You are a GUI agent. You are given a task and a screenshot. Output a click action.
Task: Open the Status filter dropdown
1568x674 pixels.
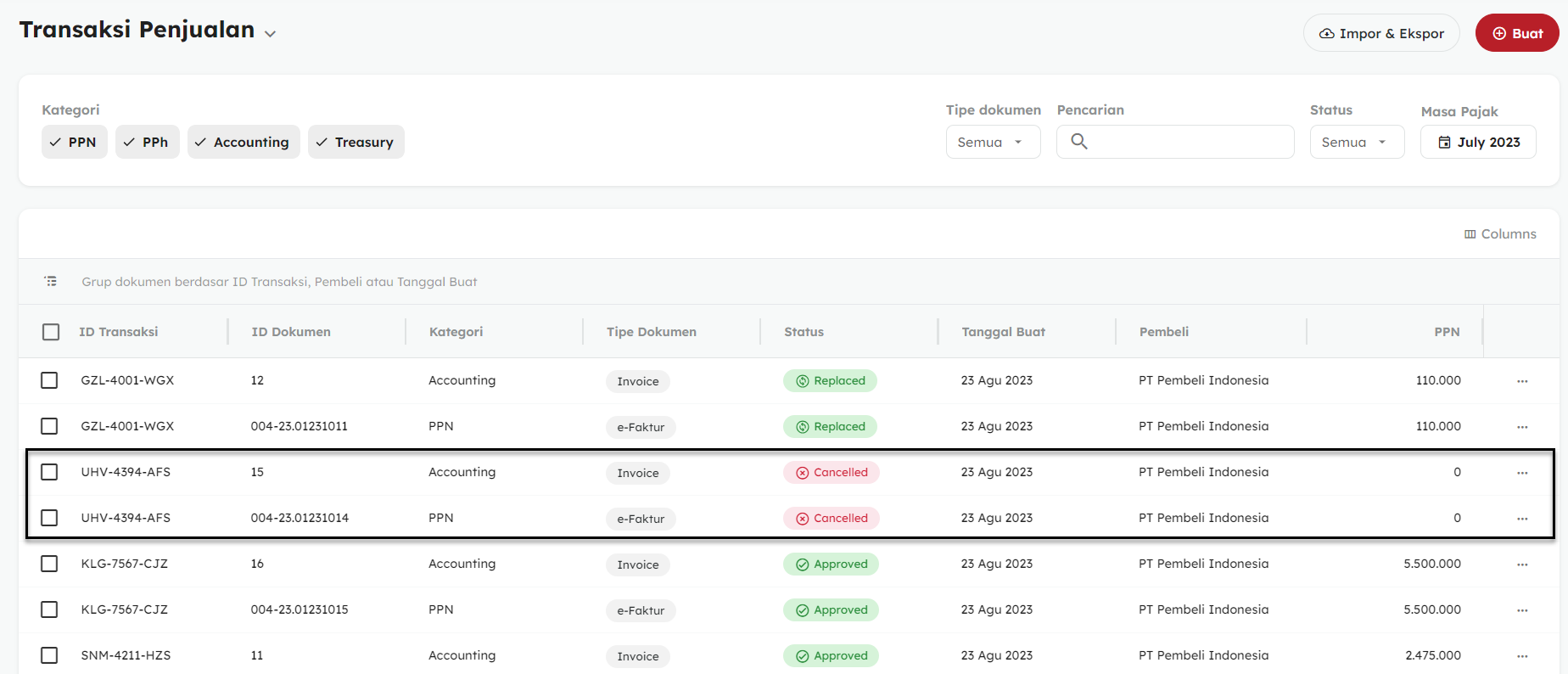1357,142
